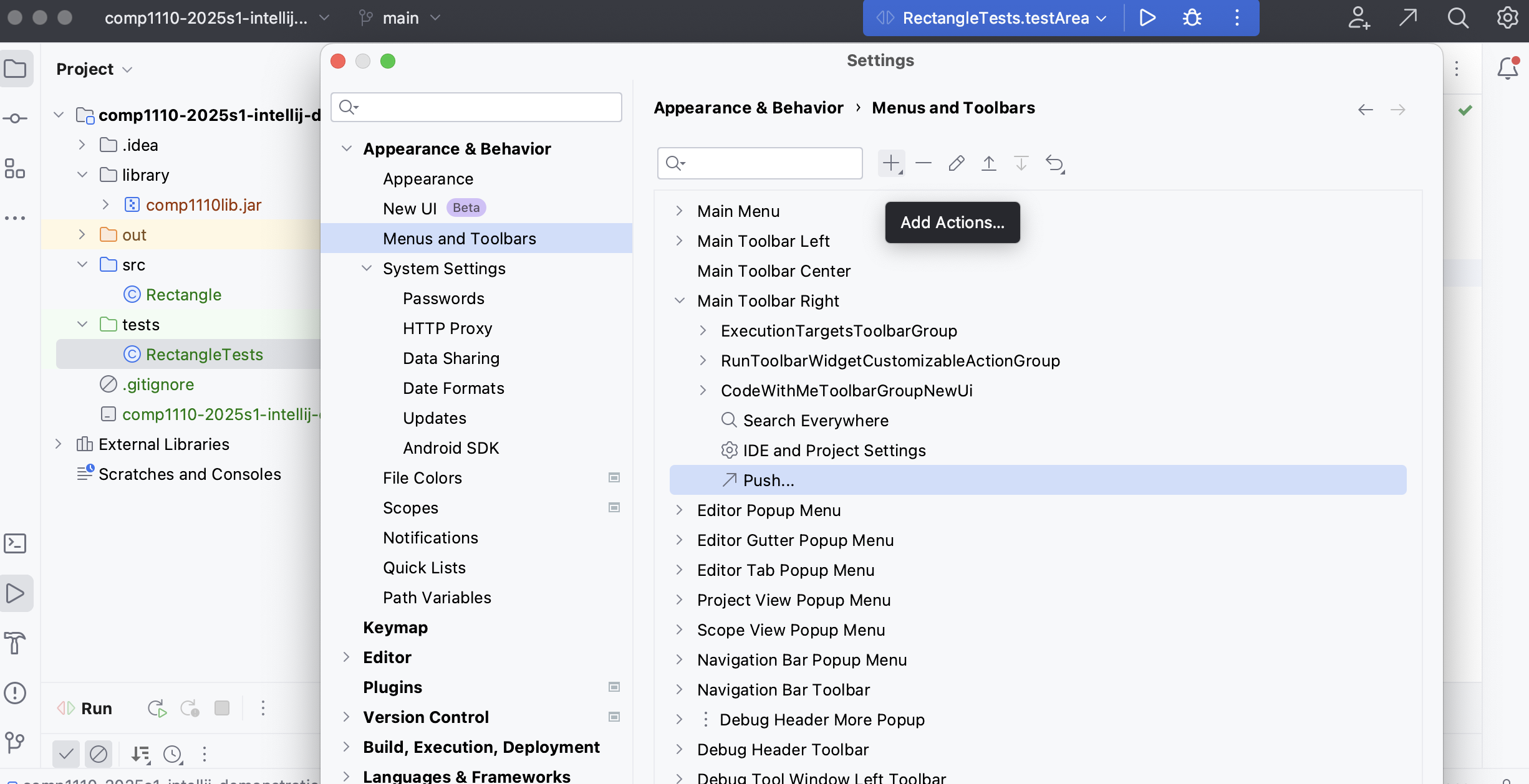
Task: Open the Notifications bell
Action: pos(1508,69)
